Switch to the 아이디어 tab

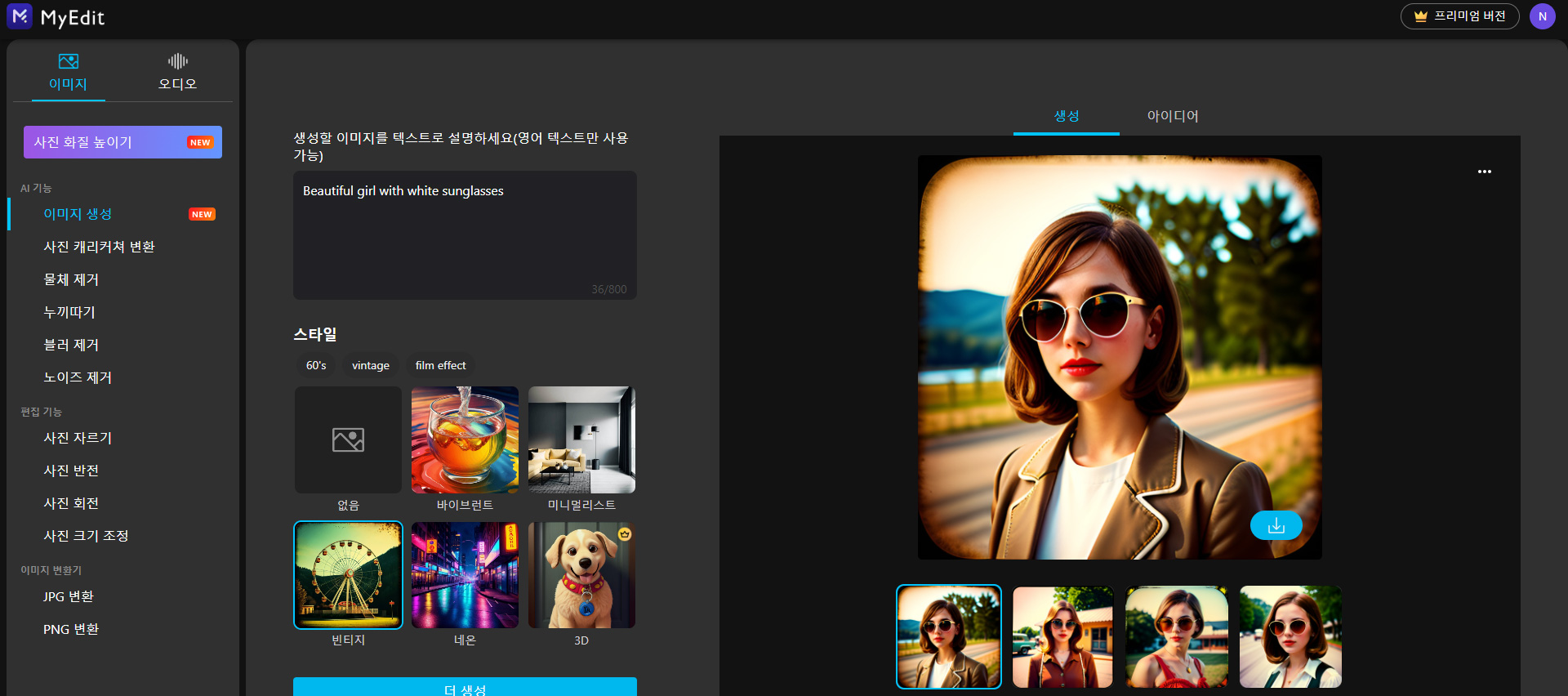1173,116
